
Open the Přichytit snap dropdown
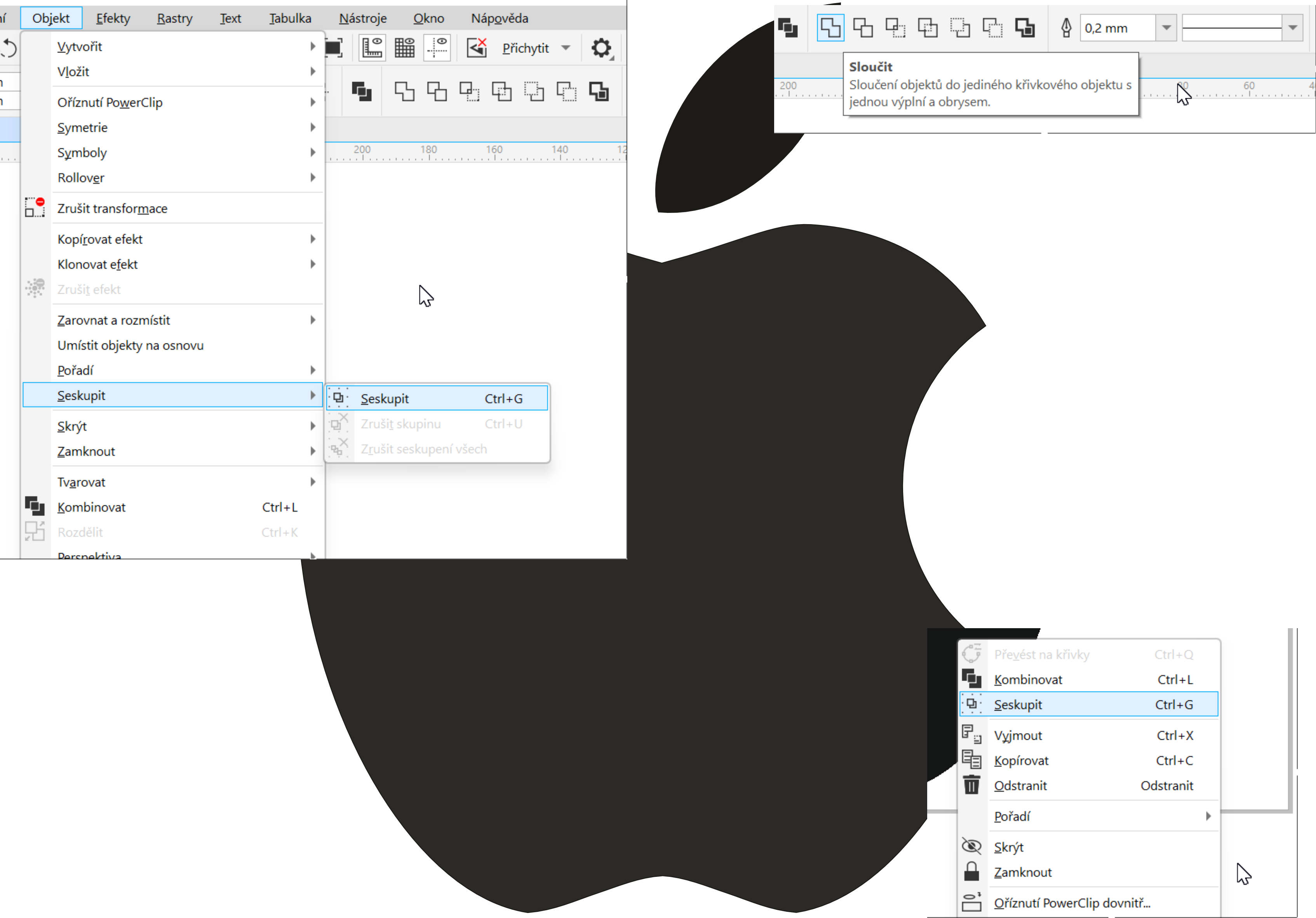pyautogui.click(x=566, y=48)
